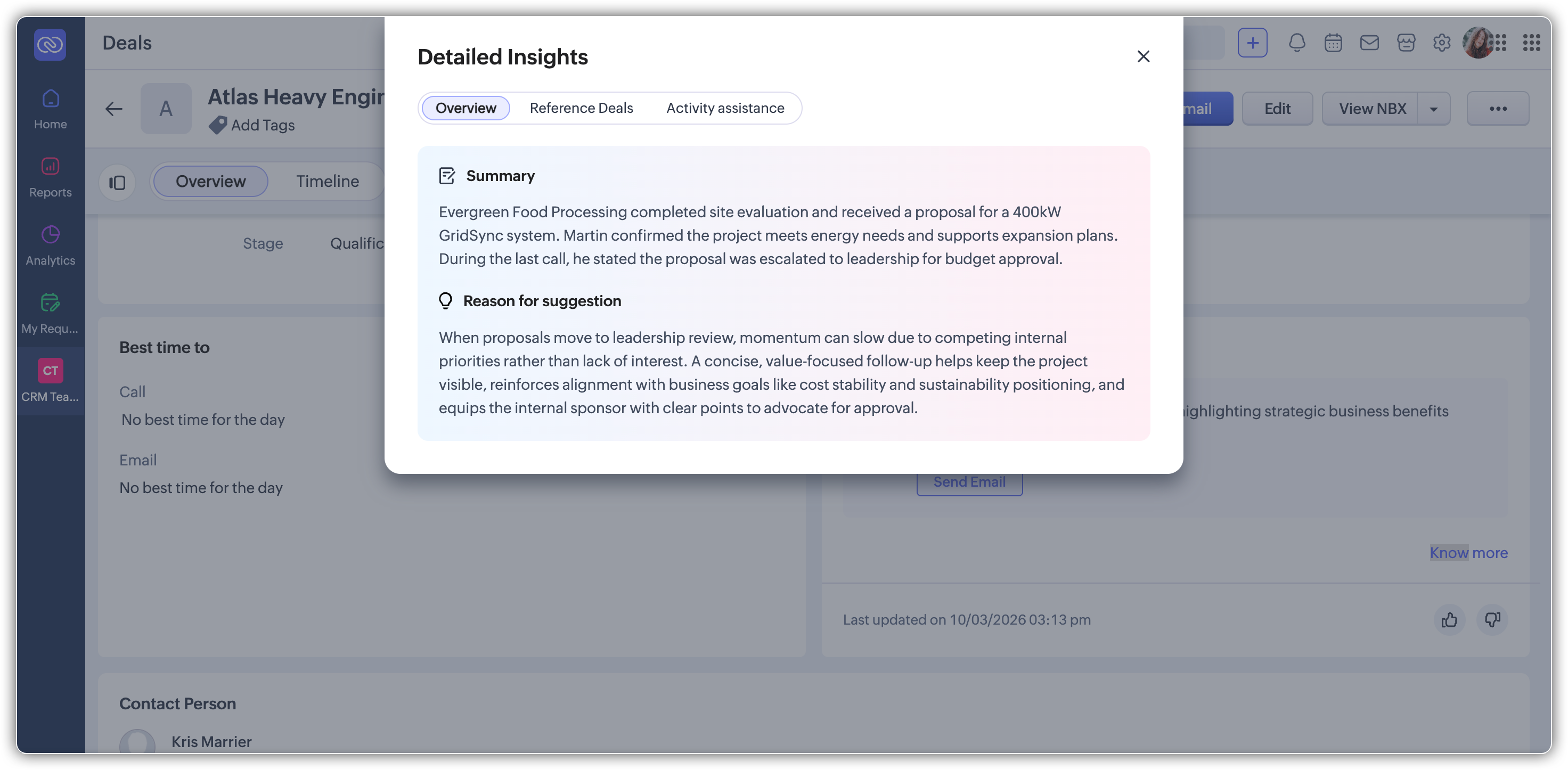Open My Requests sidebar item
1568x770 pixels.
51,314
